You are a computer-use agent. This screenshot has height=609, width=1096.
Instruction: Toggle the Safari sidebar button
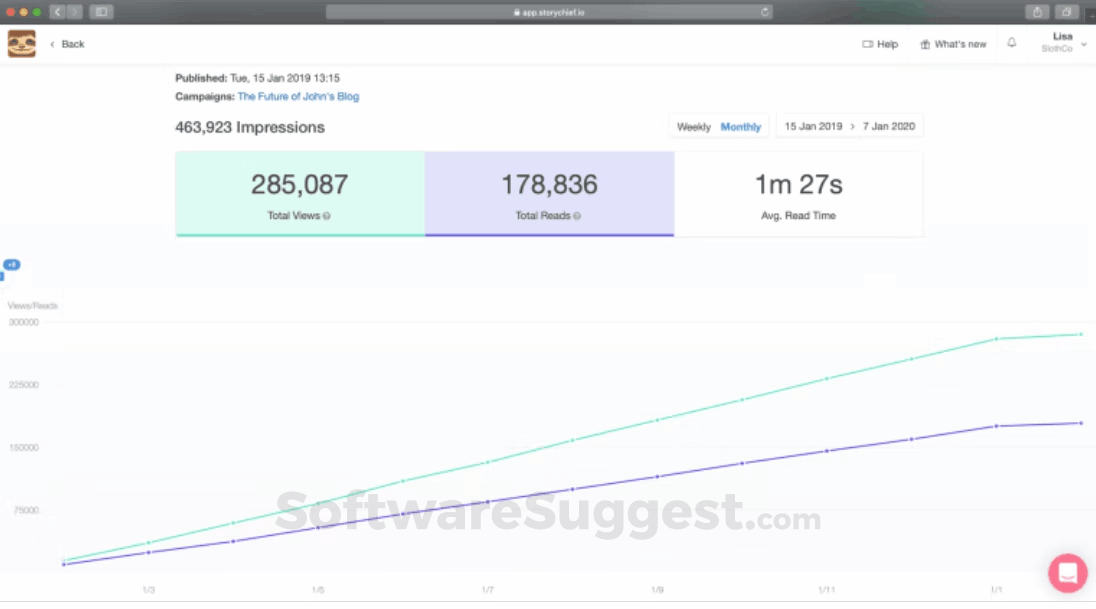point(101,12)
